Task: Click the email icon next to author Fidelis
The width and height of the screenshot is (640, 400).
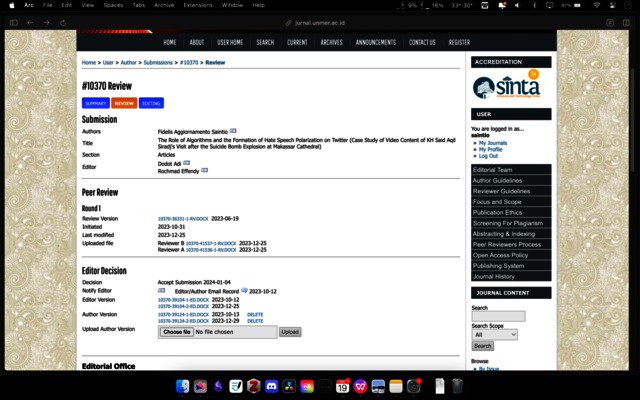Action: pyautogui.click(x=233, y=131)
